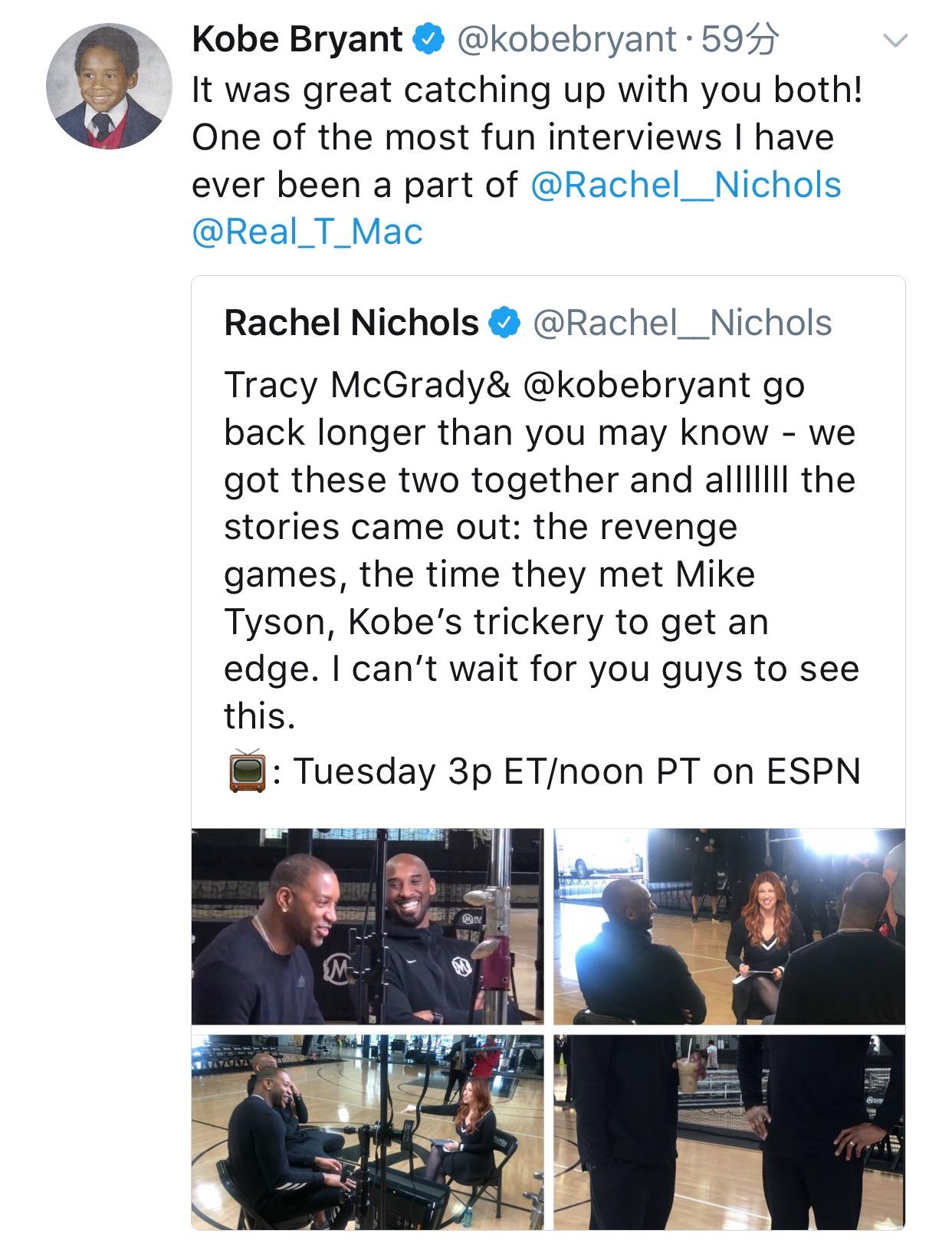
Task: Open the @Real_T_Mac mention
Action: pyautogui.click(x=307, y=232)
